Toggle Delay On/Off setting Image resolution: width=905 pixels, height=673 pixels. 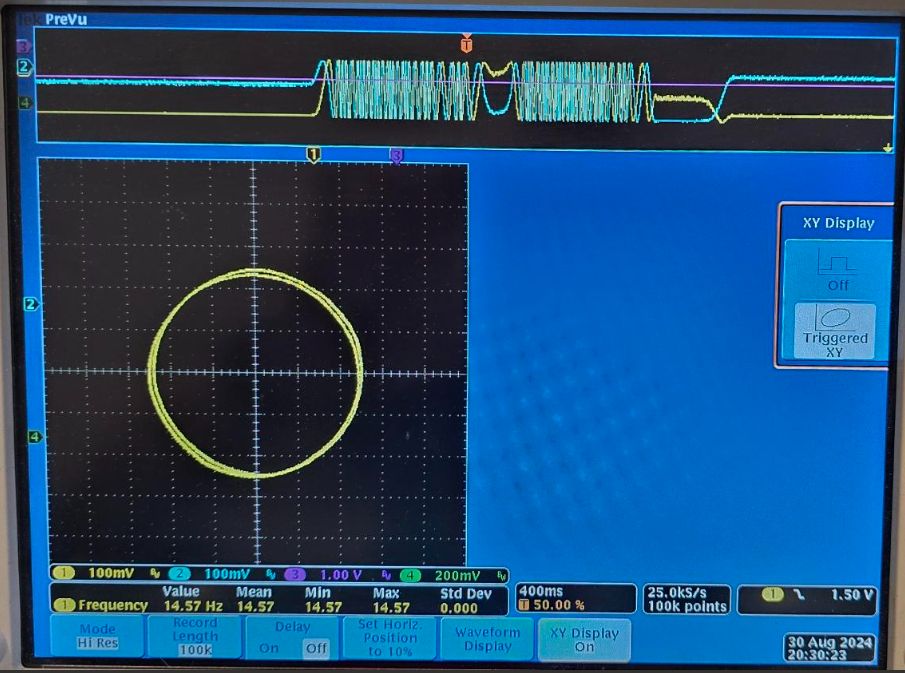[291, 637]
